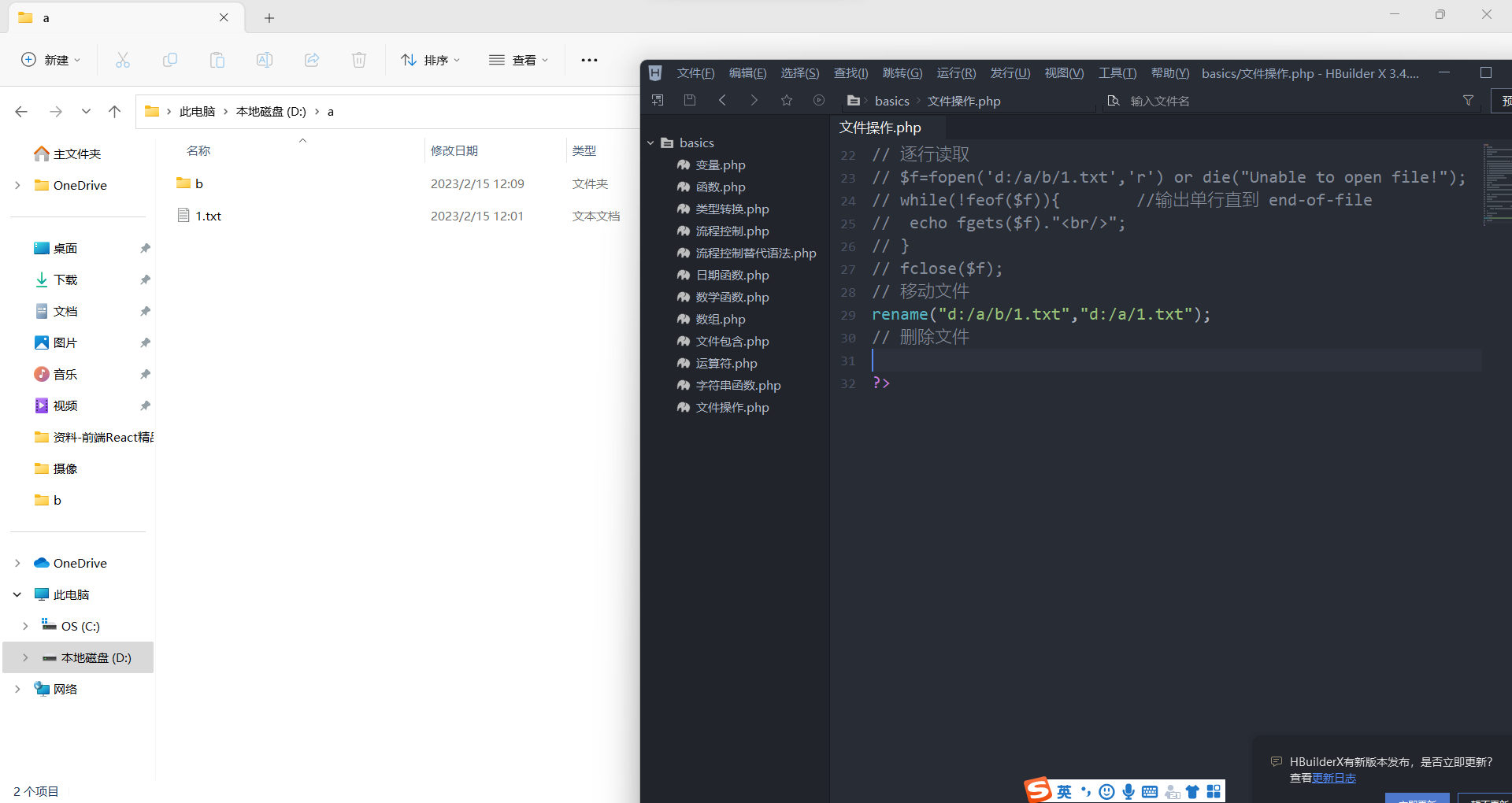Collapse 此电脑 tree node
This screenshot has height=803, width=1512.
(17, 594)
